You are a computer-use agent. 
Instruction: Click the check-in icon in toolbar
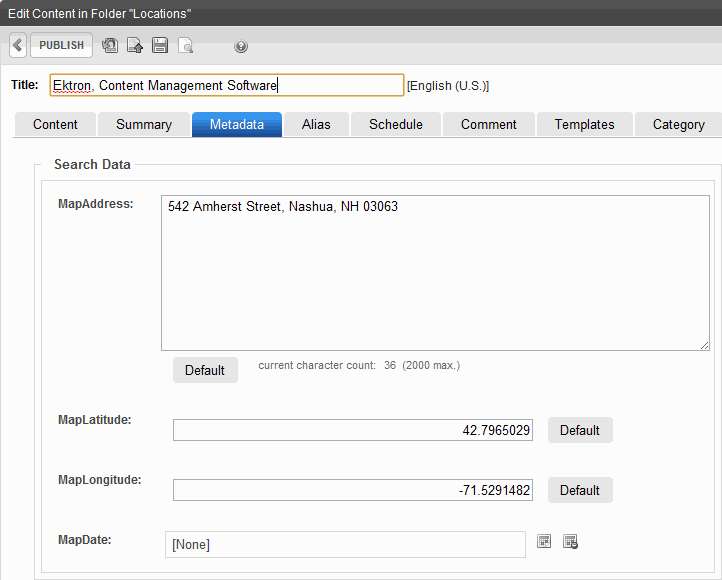pos(135,46)
